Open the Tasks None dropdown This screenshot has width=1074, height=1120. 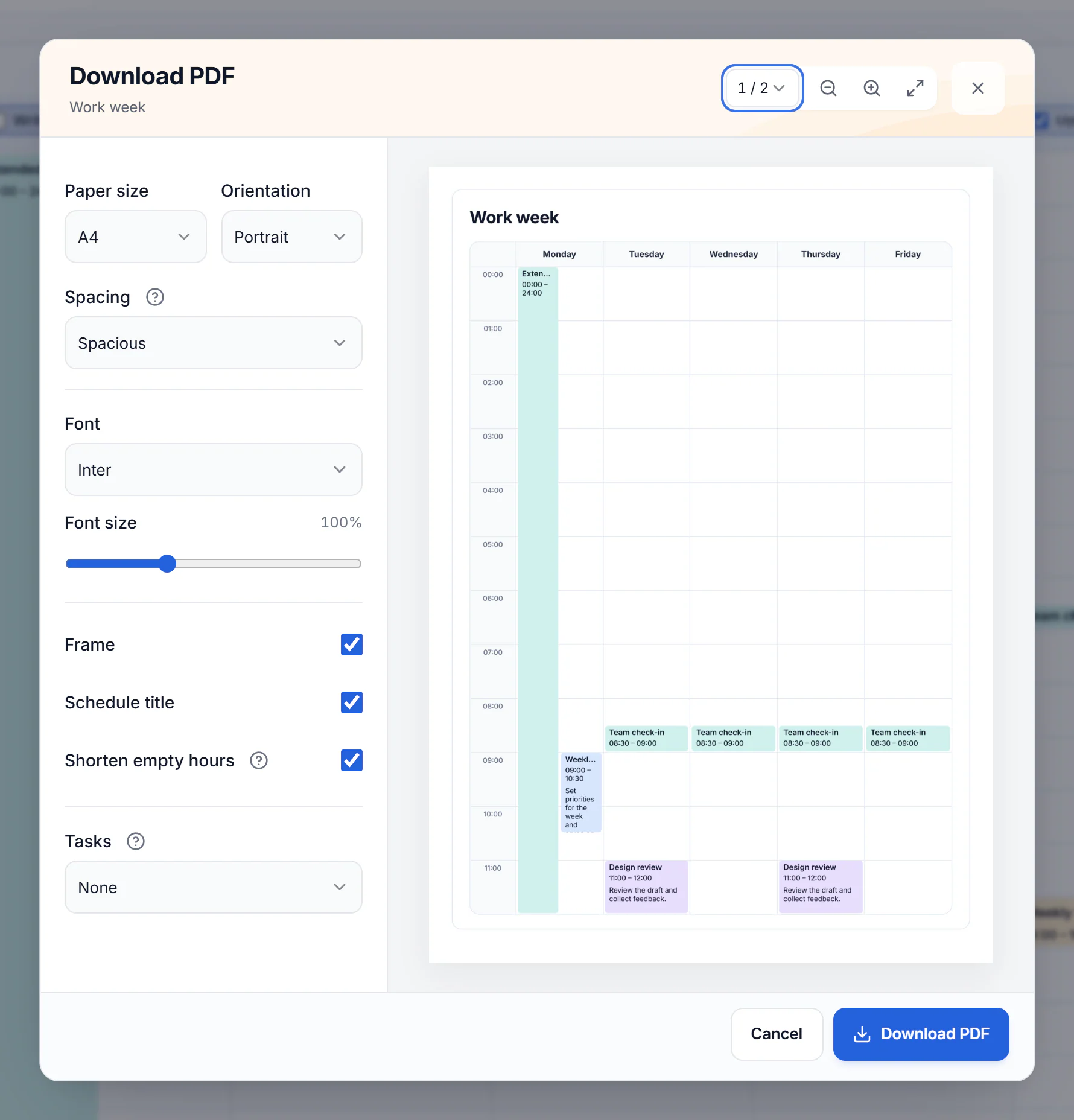[214, 887]
